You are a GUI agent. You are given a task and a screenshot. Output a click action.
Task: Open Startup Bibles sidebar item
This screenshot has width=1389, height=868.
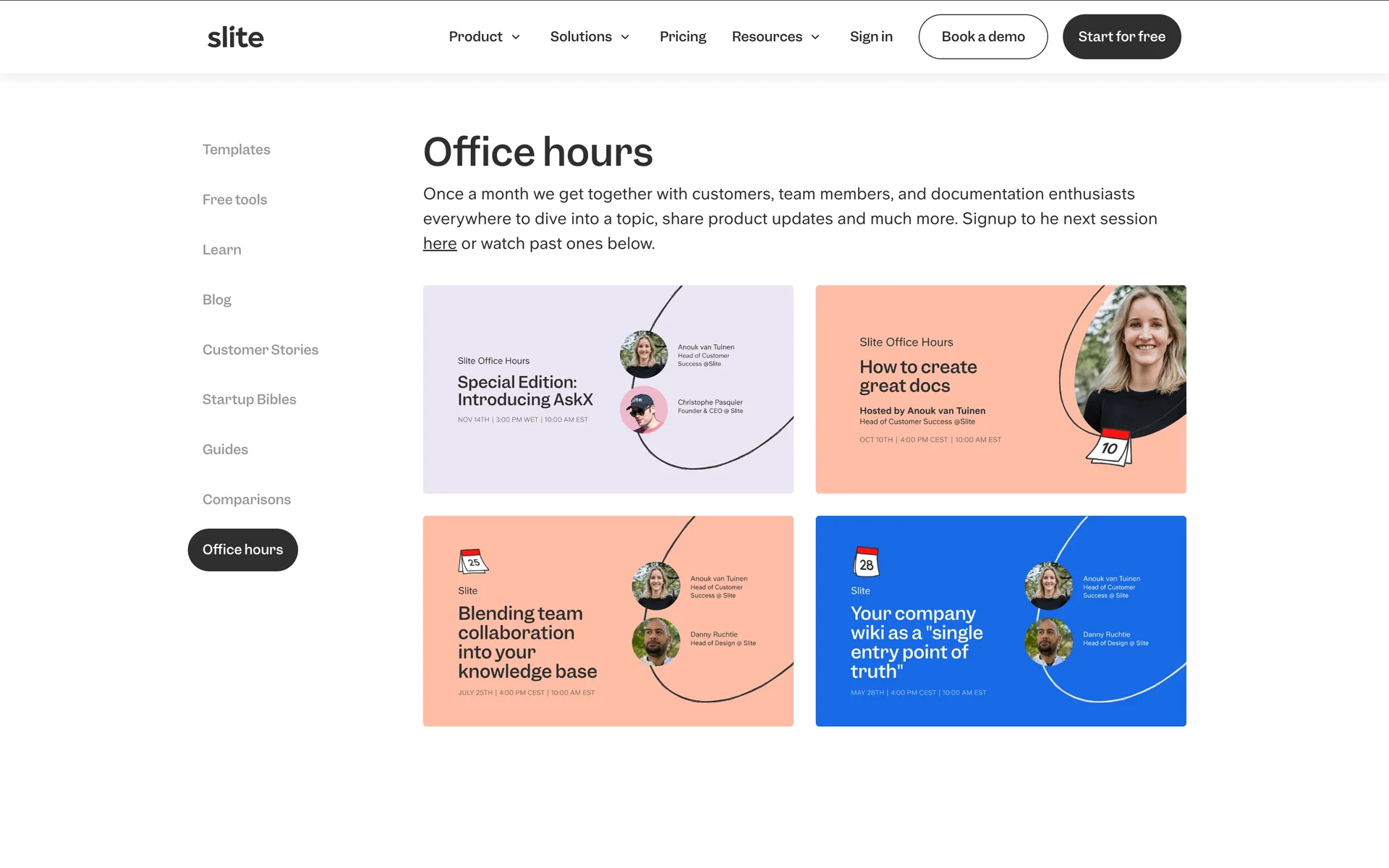[x=249, y=399]
